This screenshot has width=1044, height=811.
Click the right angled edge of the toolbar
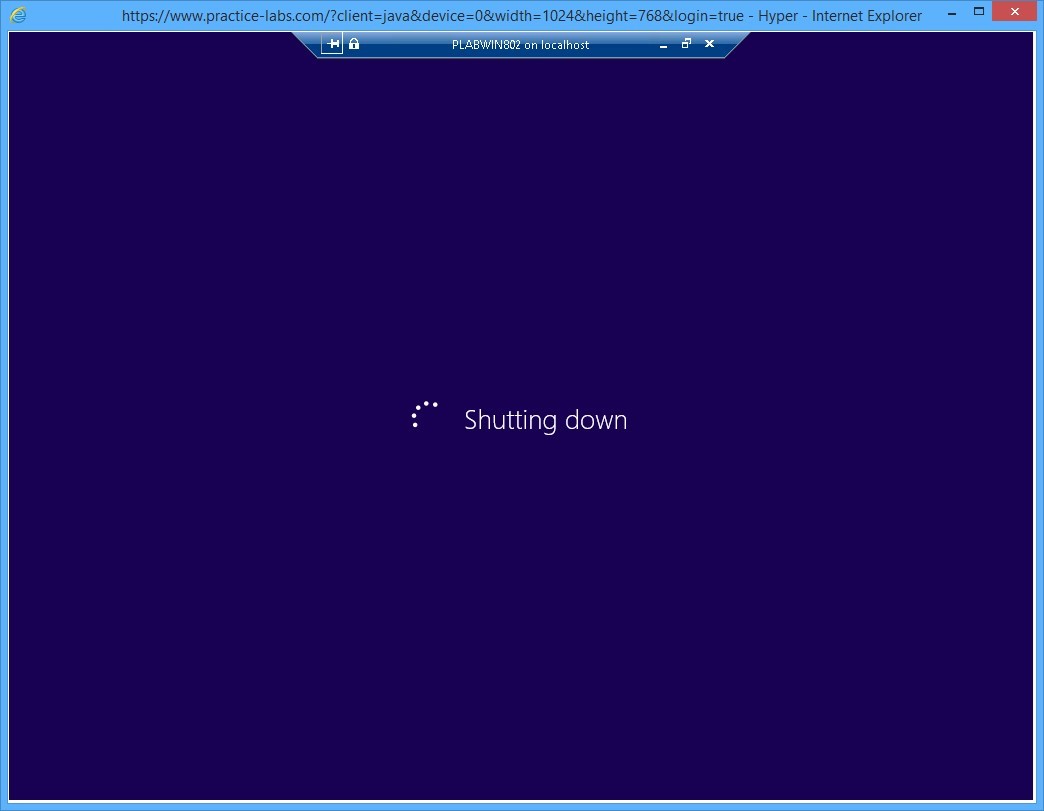733,44
